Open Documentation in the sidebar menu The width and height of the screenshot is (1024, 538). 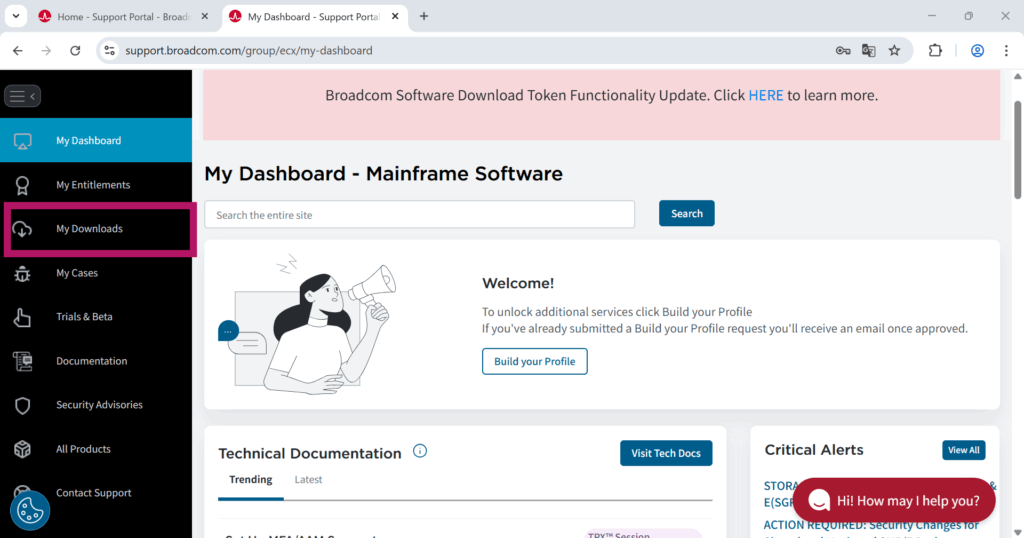click(x=91, y=361)
